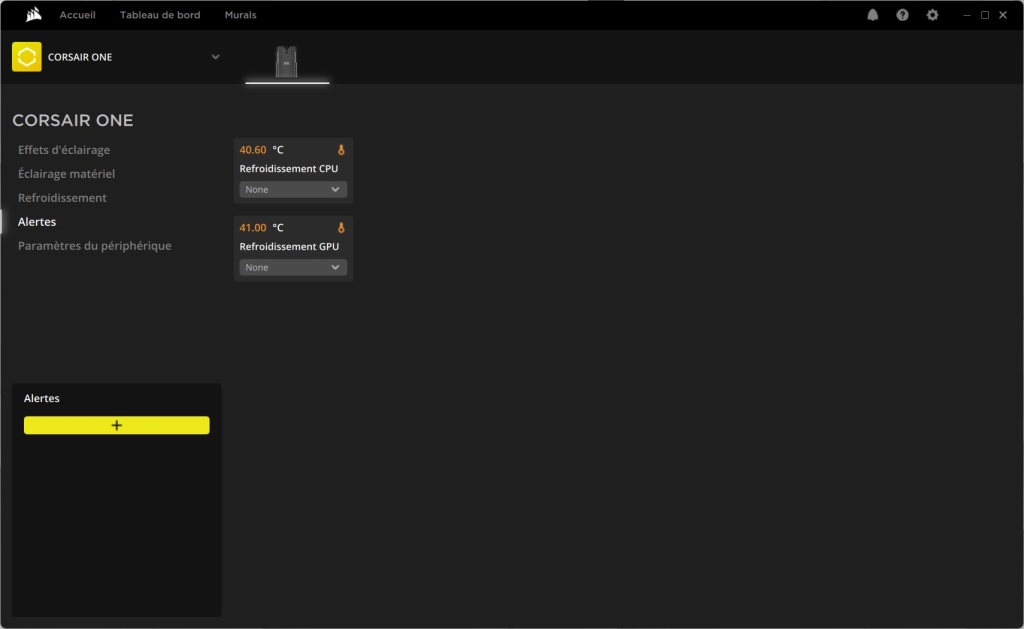This screenshot has height=629, width=1024.
Task: Go to the Accueil tab
Action: (x=77, y=15)
